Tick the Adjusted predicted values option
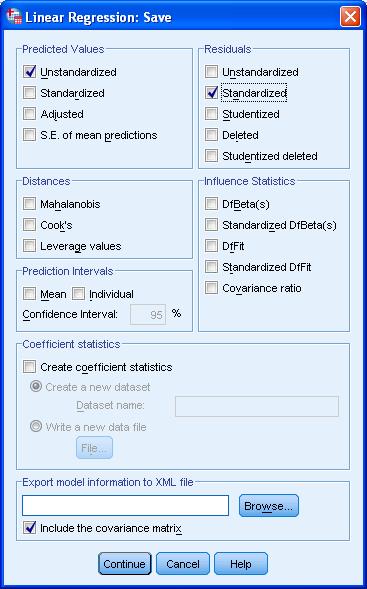This screenshot has width=367, height=589. tap(29, 113)
